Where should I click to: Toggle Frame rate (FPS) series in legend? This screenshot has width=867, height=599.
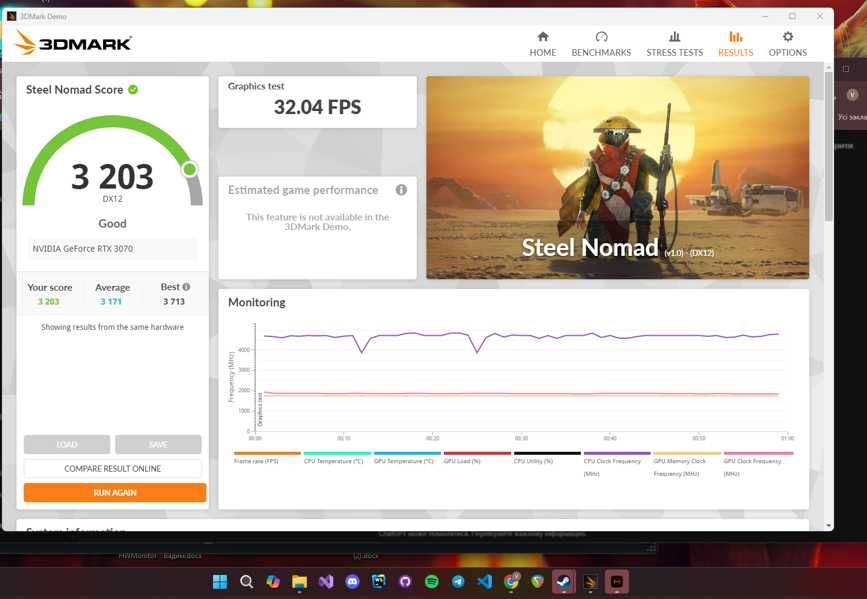coord(267,457)
